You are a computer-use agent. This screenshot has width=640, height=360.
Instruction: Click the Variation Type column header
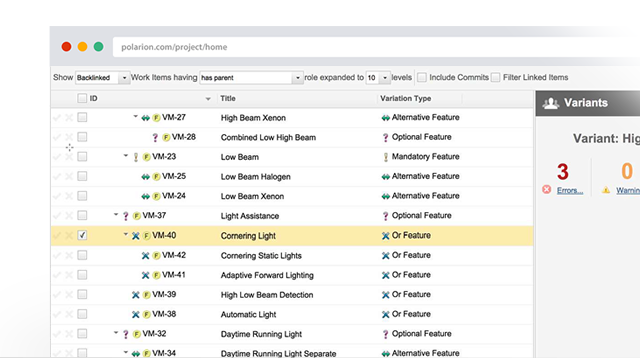[x=405, y=98]
